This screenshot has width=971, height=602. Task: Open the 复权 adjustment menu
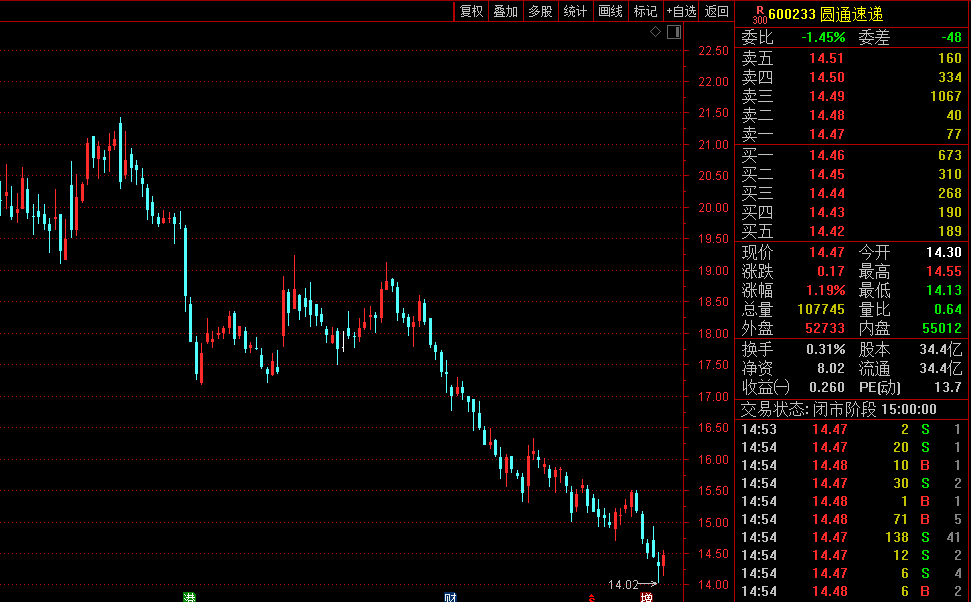click(x=471, y=11)
